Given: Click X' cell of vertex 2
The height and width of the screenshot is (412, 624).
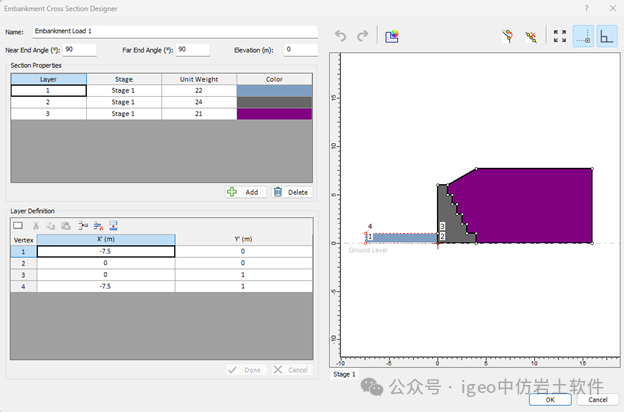Looking at the screenshot, I should pyautogui.click(x=106, y=263).
